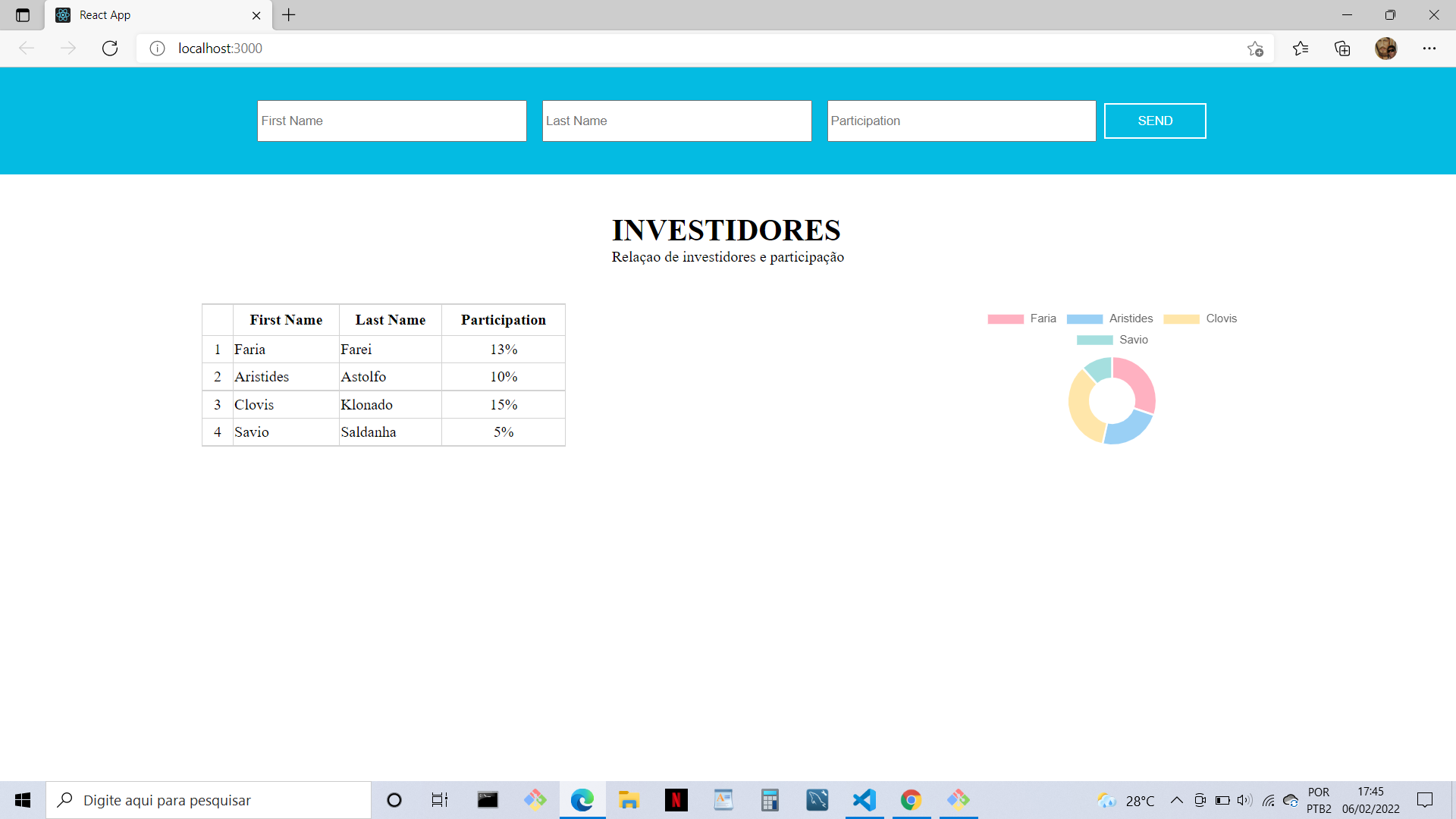Screen dimensions: 1456x819
Task: Open browser favorites list icon
Action: pyautogui.click(x=1301, y=49)
